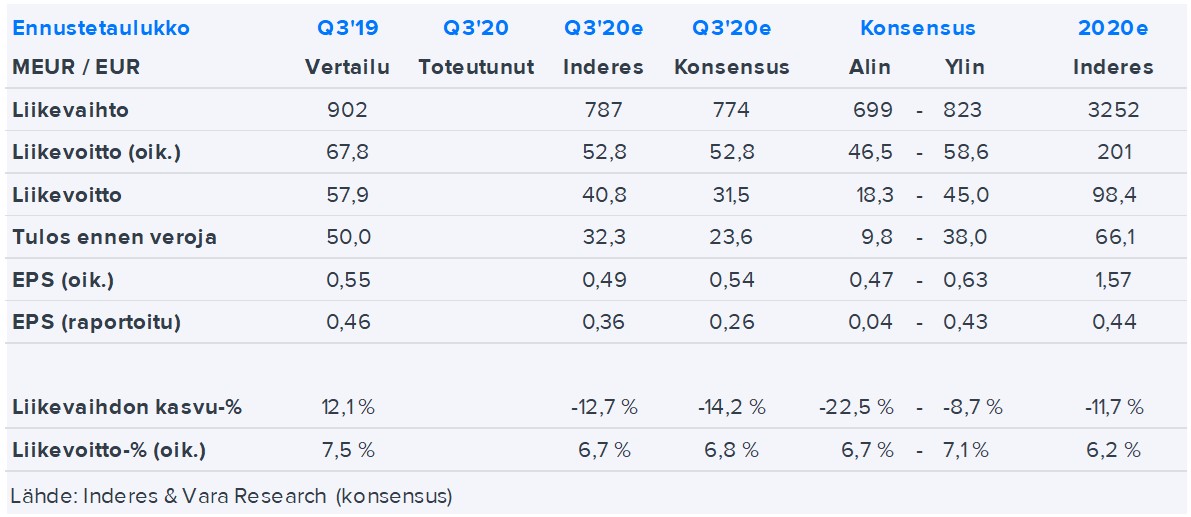Click the Toteutunut column heading
1191x517 pixels.
[x=476, y=68]
